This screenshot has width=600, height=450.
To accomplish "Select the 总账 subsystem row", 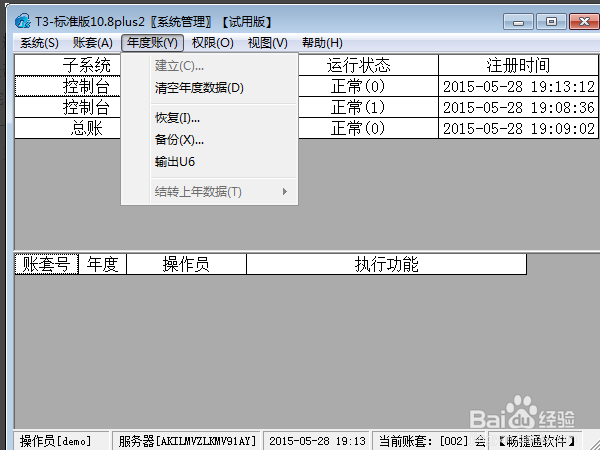I will click(85, 128).
